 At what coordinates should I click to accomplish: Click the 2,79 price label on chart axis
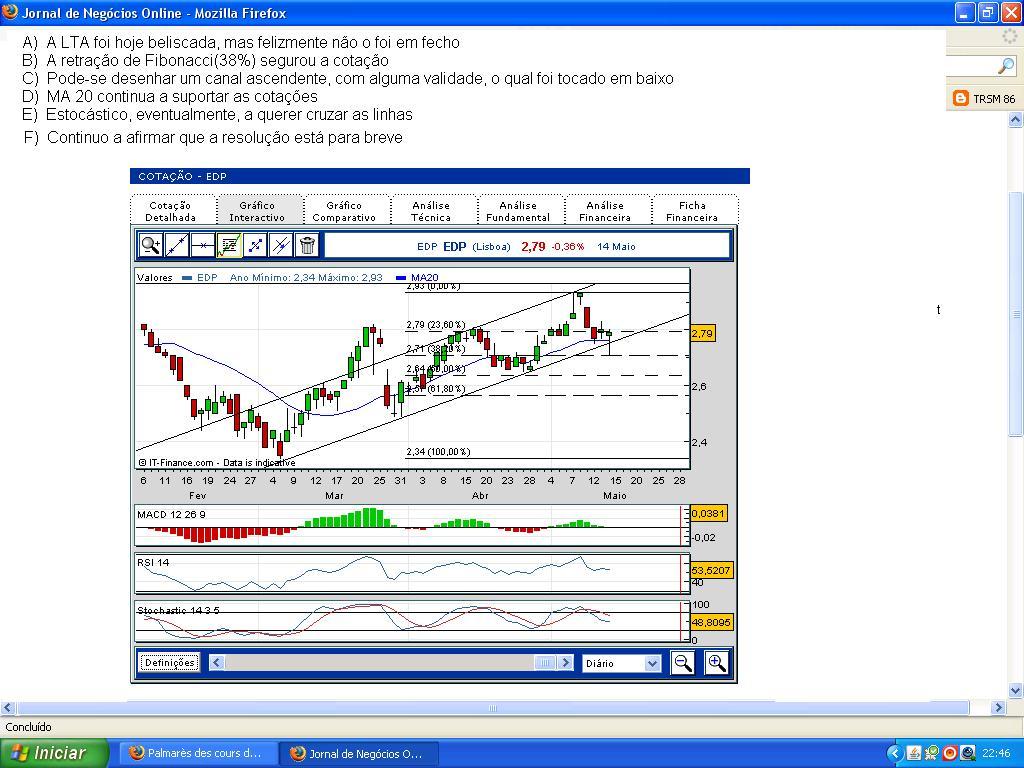[x=703, y=334]
